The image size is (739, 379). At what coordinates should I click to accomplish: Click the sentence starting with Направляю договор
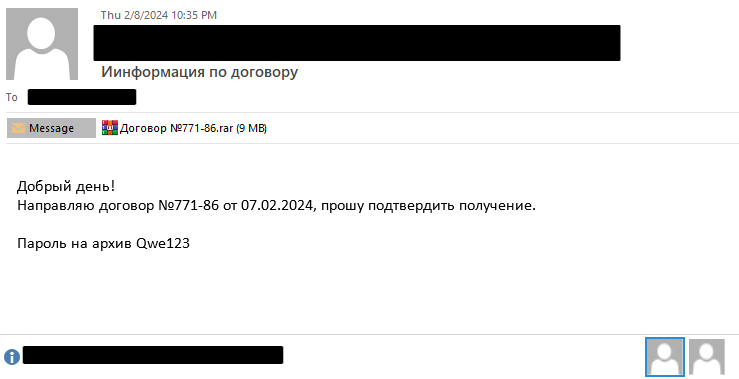[x=276, y=206]
